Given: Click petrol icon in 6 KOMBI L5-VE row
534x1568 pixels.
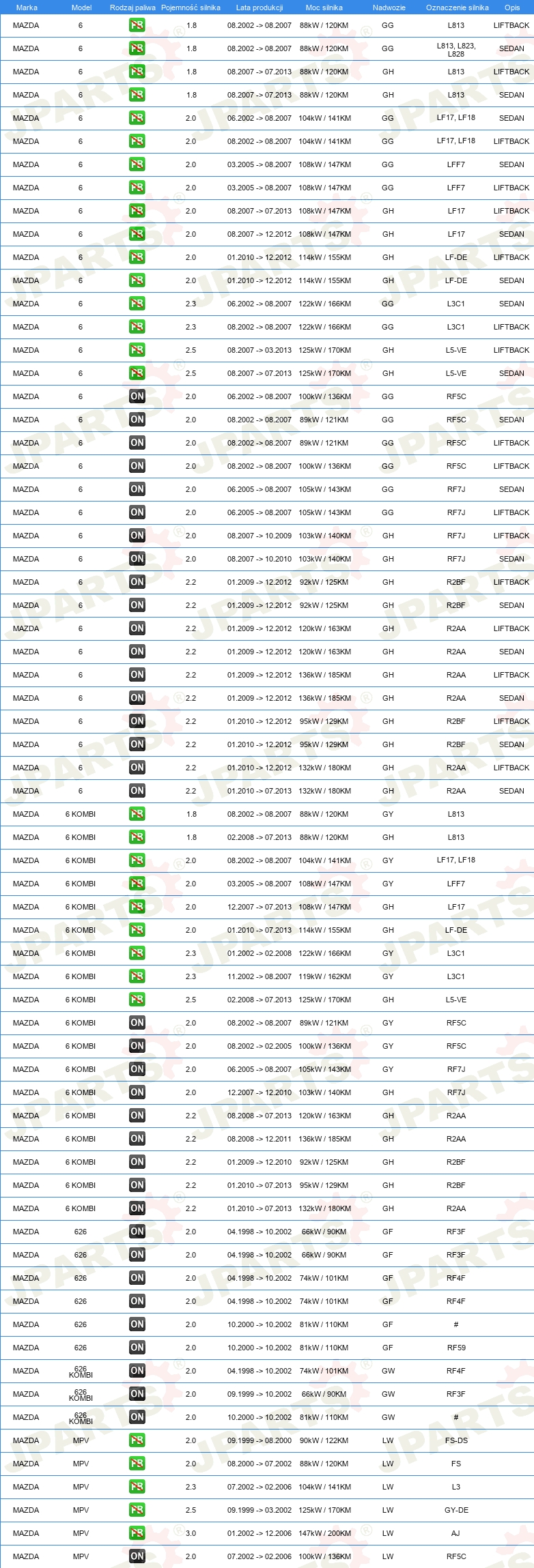Looking at the screenshot, I should [137, 1000].
